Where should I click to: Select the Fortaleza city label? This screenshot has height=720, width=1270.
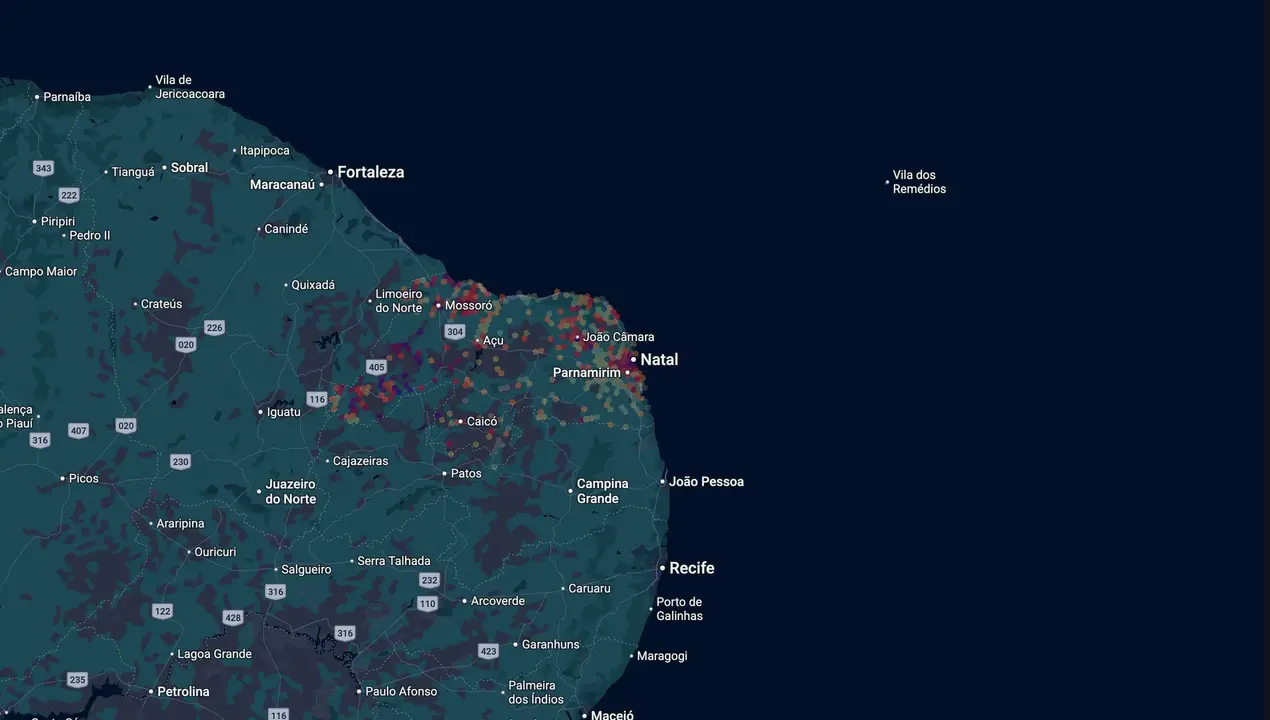point(371,172)
